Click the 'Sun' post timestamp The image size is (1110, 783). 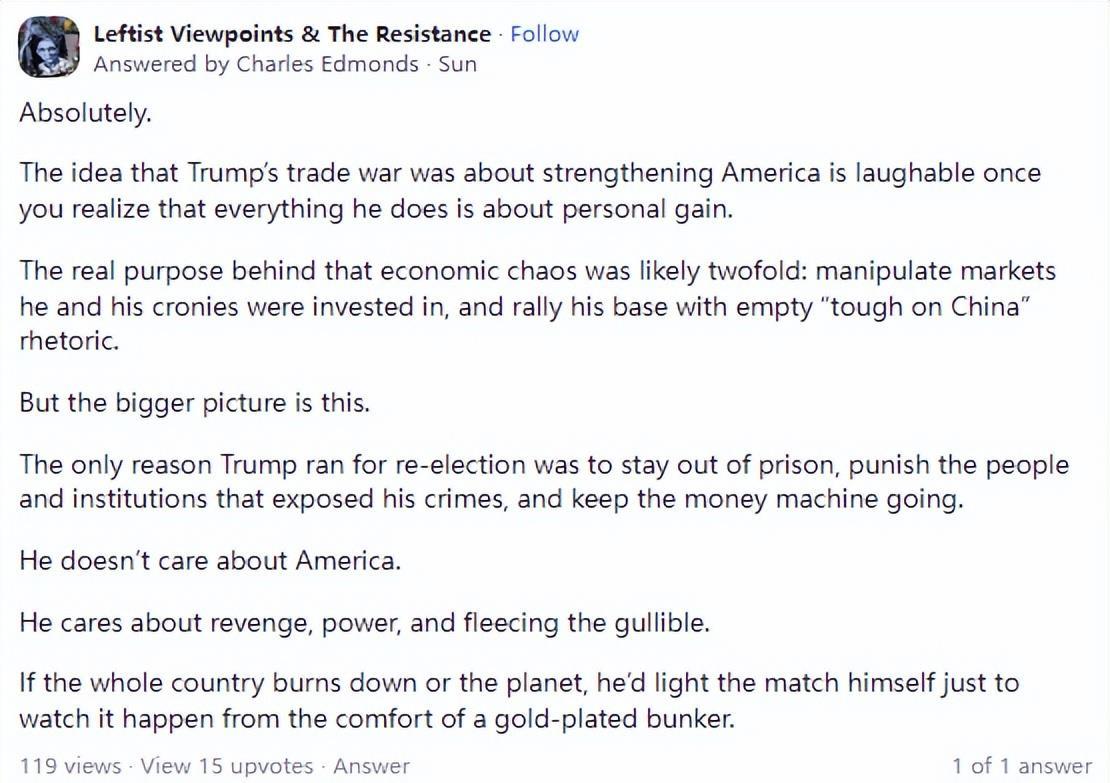(x=457, y=64)
